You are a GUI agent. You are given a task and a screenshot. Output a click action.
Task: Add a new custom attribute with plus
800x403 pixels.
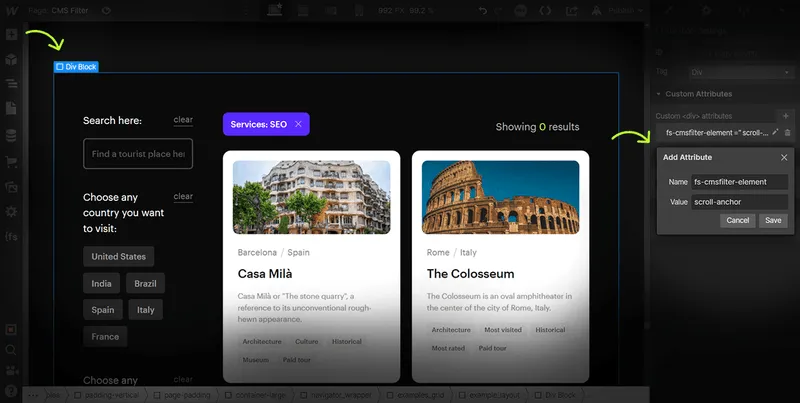786,116
